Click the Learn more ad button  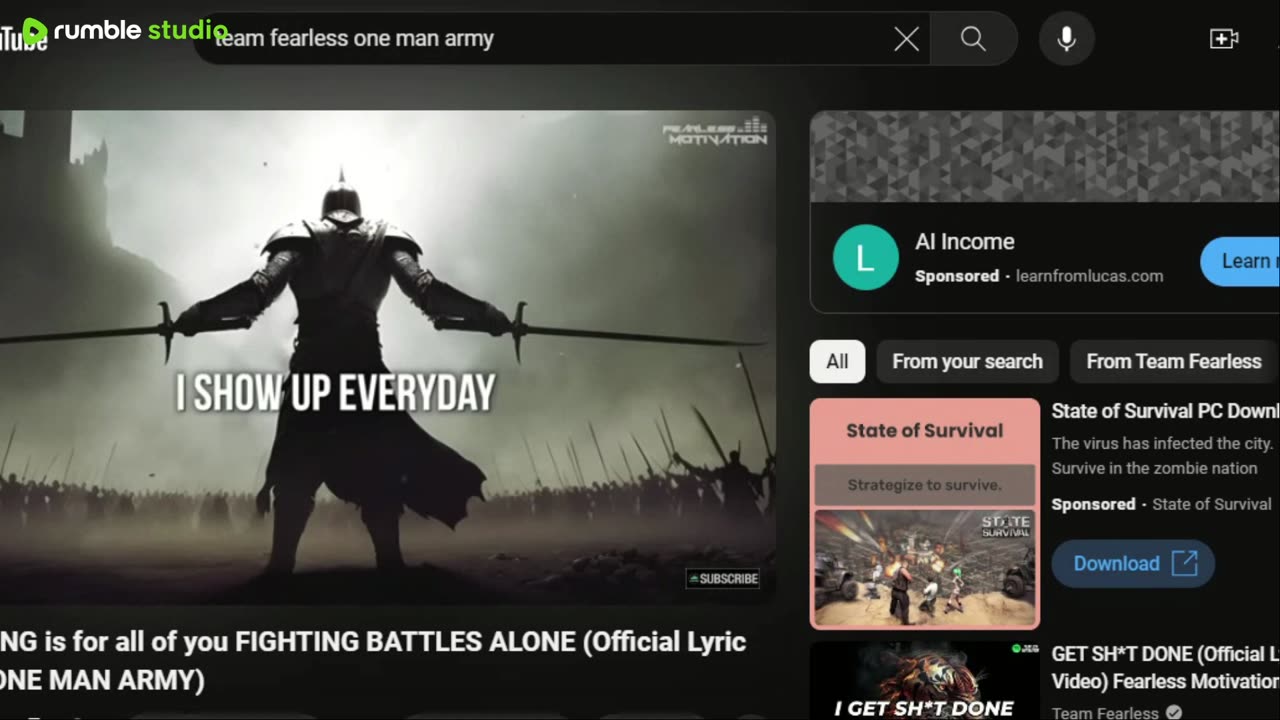[x=1240, y=261]
